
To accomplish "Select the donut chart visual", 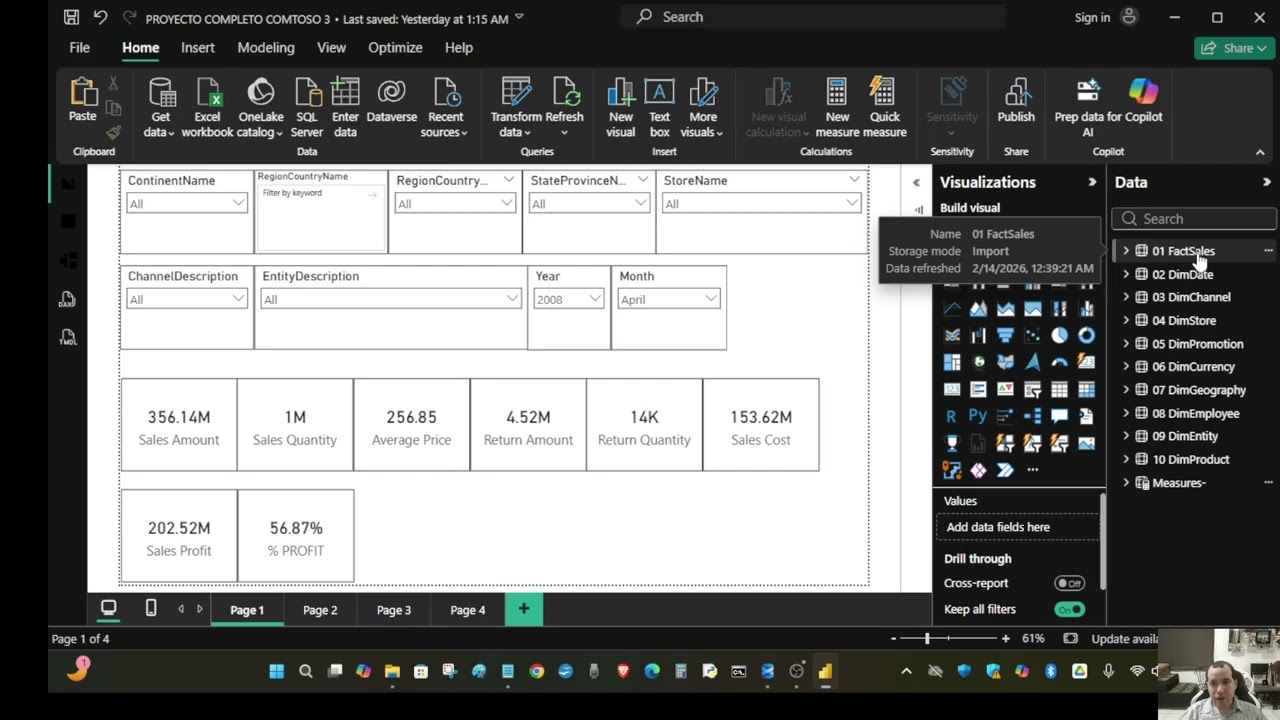I will pyautogui.click(x=1086, y=335).
